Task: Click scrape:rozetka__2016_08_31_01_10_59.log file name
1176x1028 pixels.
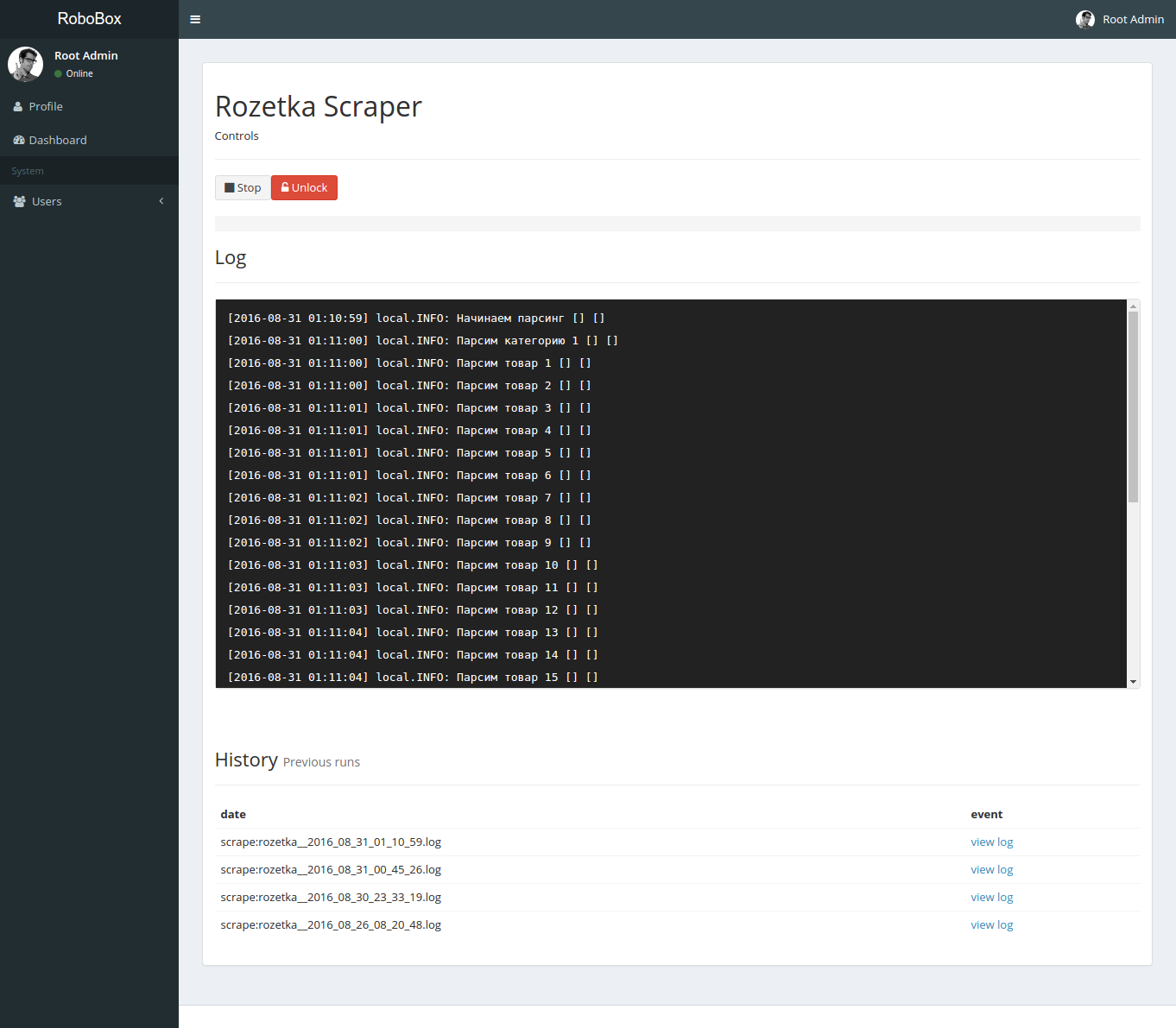Action: 331,842
